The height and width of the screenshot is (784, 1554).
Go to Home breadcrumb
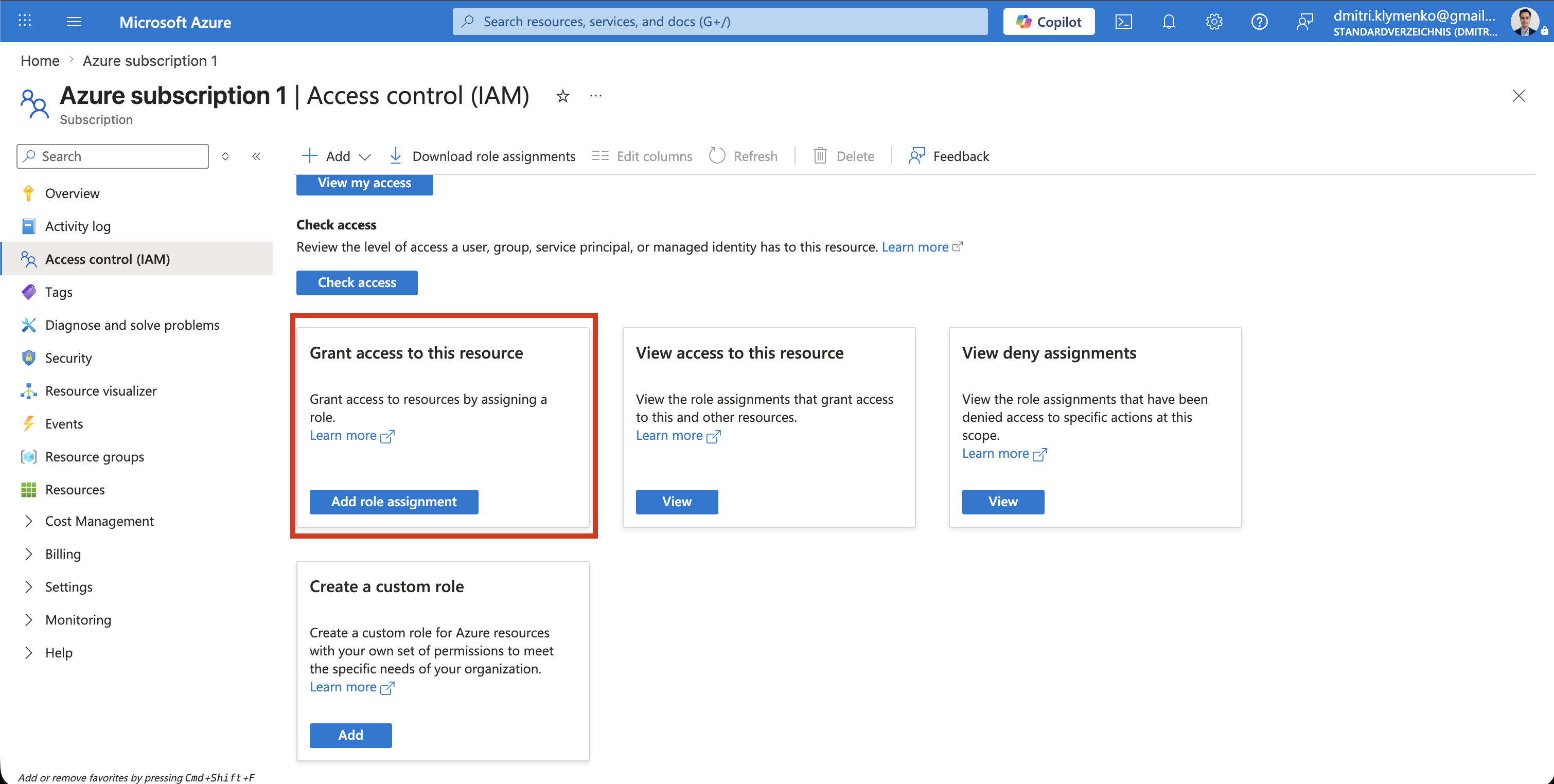coord(40,61)
